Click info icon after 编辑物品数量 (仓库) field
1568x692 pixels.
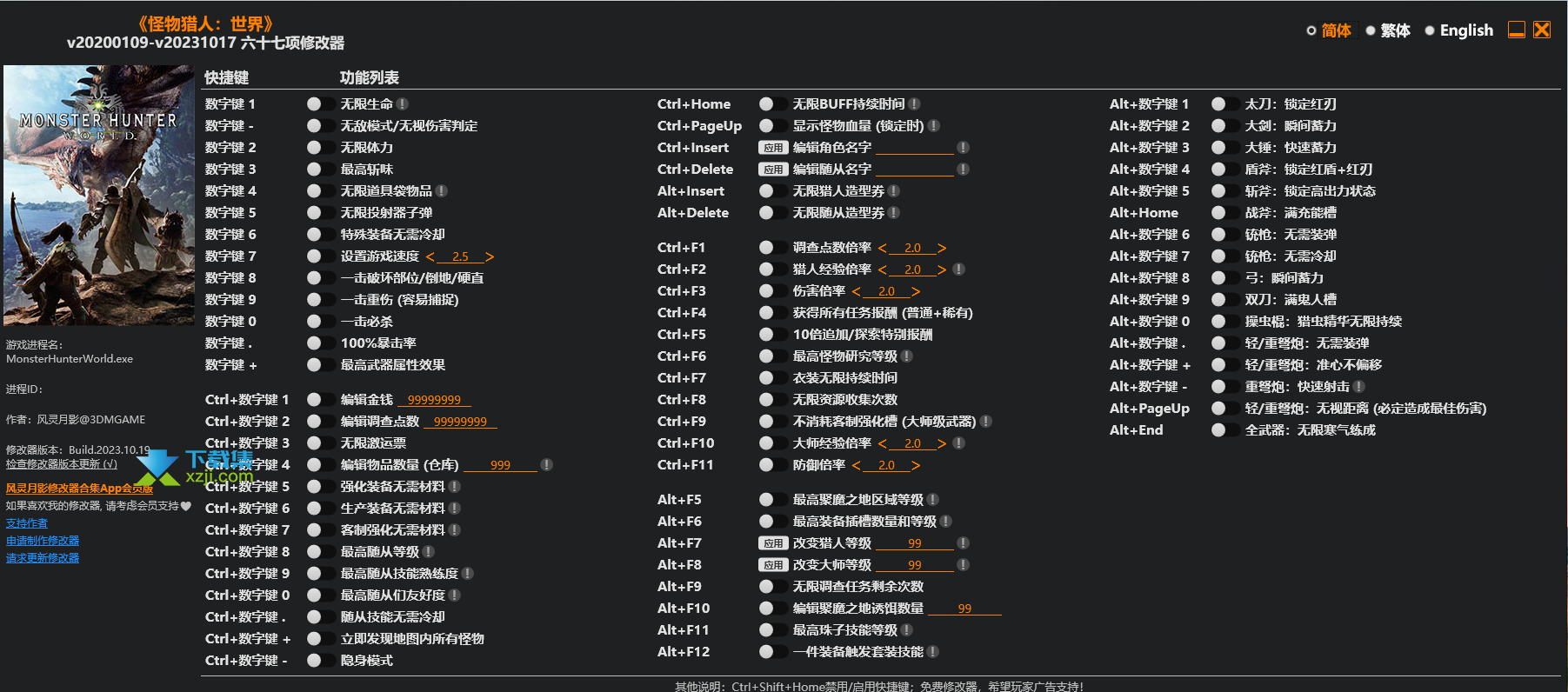pyautogui.click(x=546, y=465)
